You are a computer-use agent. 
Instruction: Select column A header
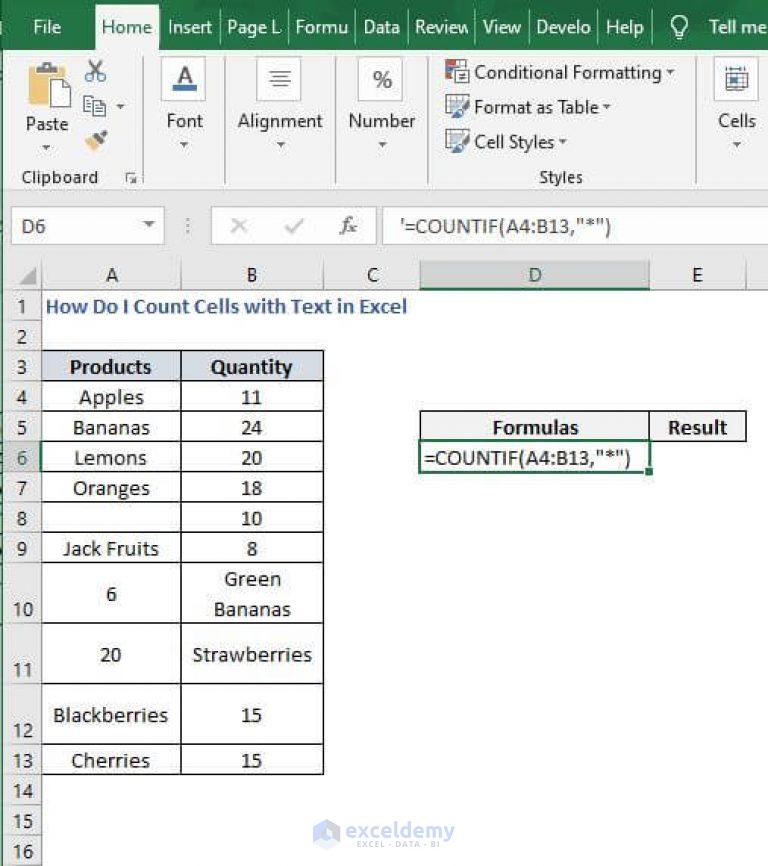(112, 275)
